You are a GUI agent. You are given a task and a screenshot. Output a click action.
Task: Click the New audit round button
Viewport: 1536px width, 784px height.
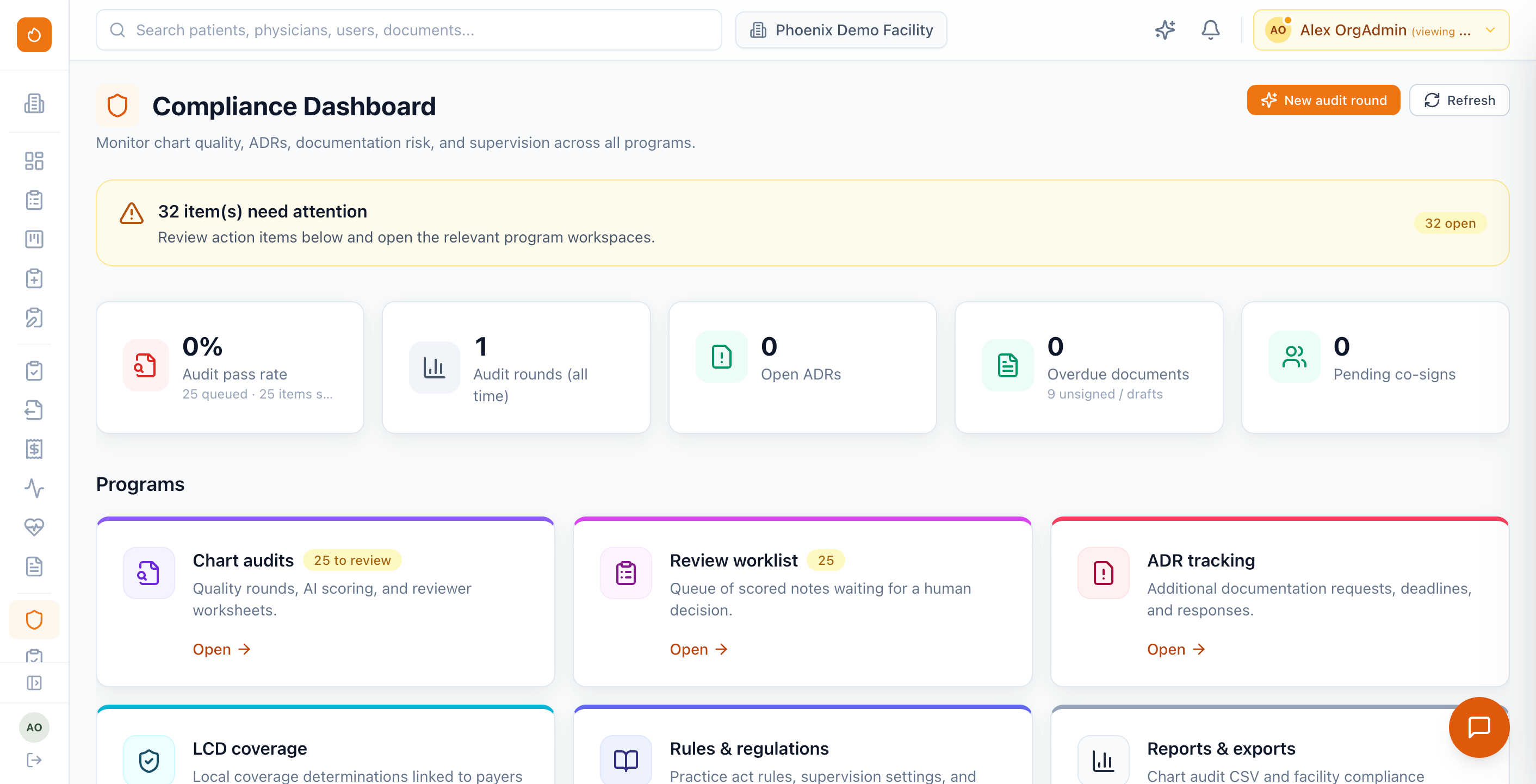(1323, 100)
